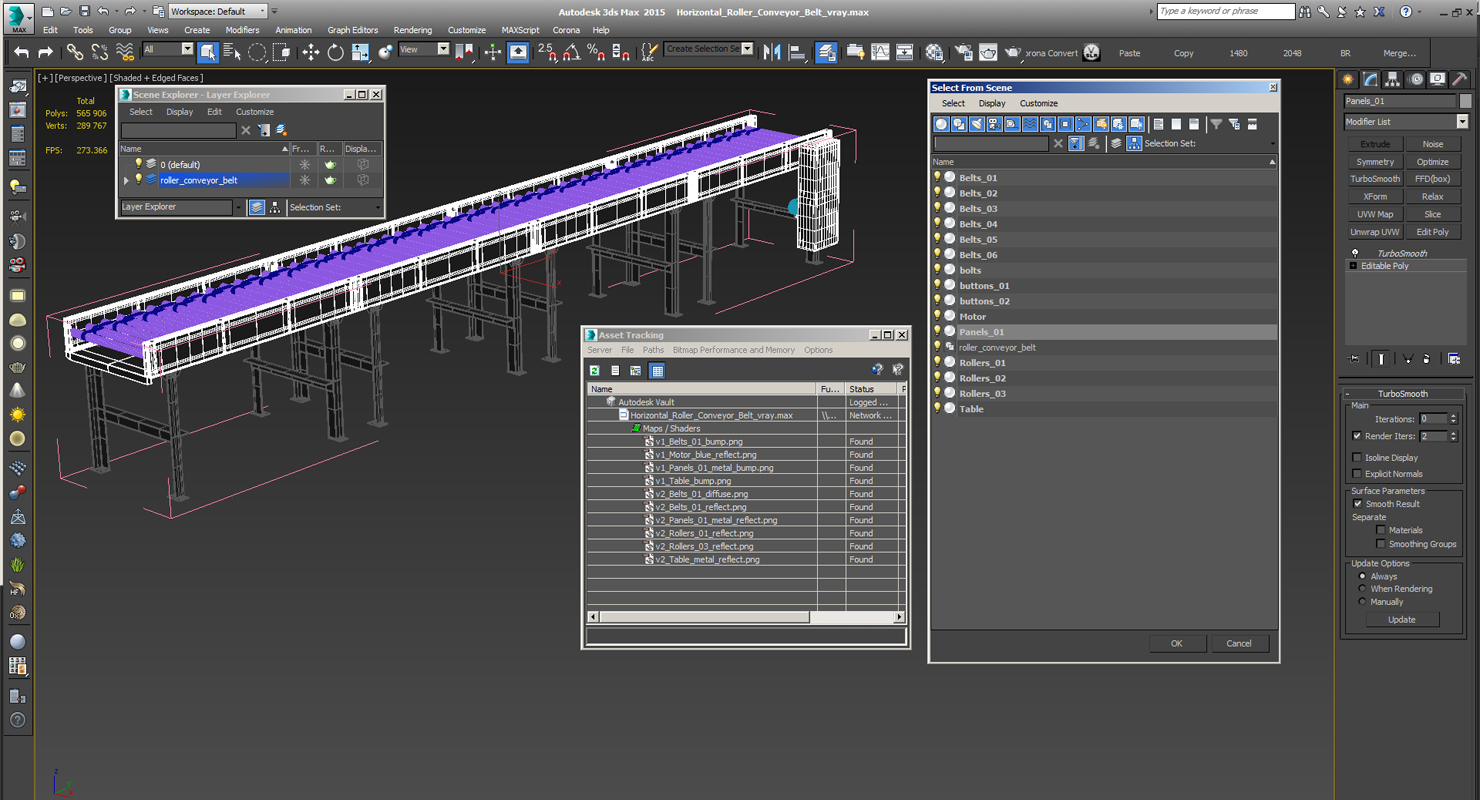Expand the Editable Poly modifier entry
1480x800 pixels.
(1353, 266)
